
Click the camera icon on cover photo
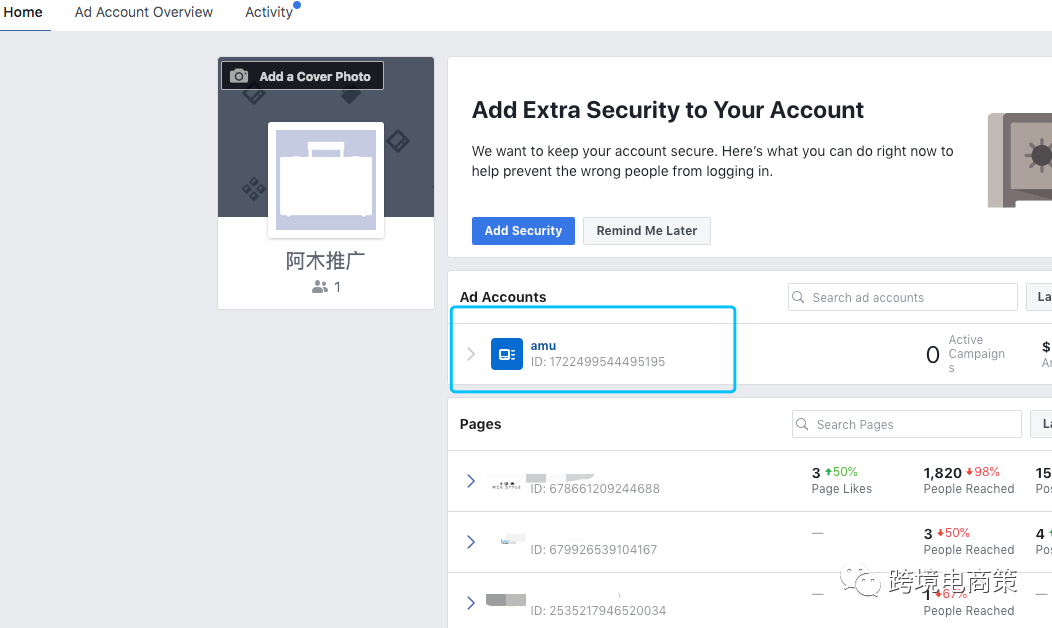pyautogui.click(x=239, y=76)
